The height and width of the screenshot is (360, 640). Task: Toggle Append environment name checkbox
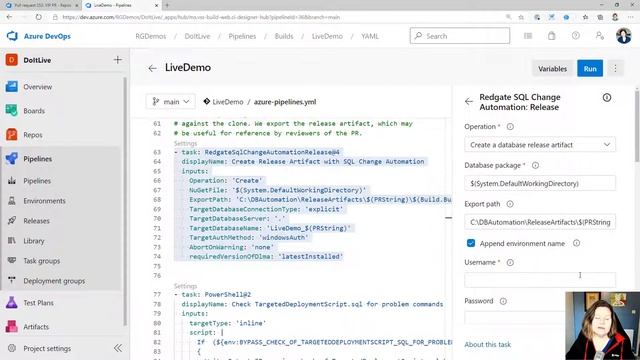tap(471, 243)
